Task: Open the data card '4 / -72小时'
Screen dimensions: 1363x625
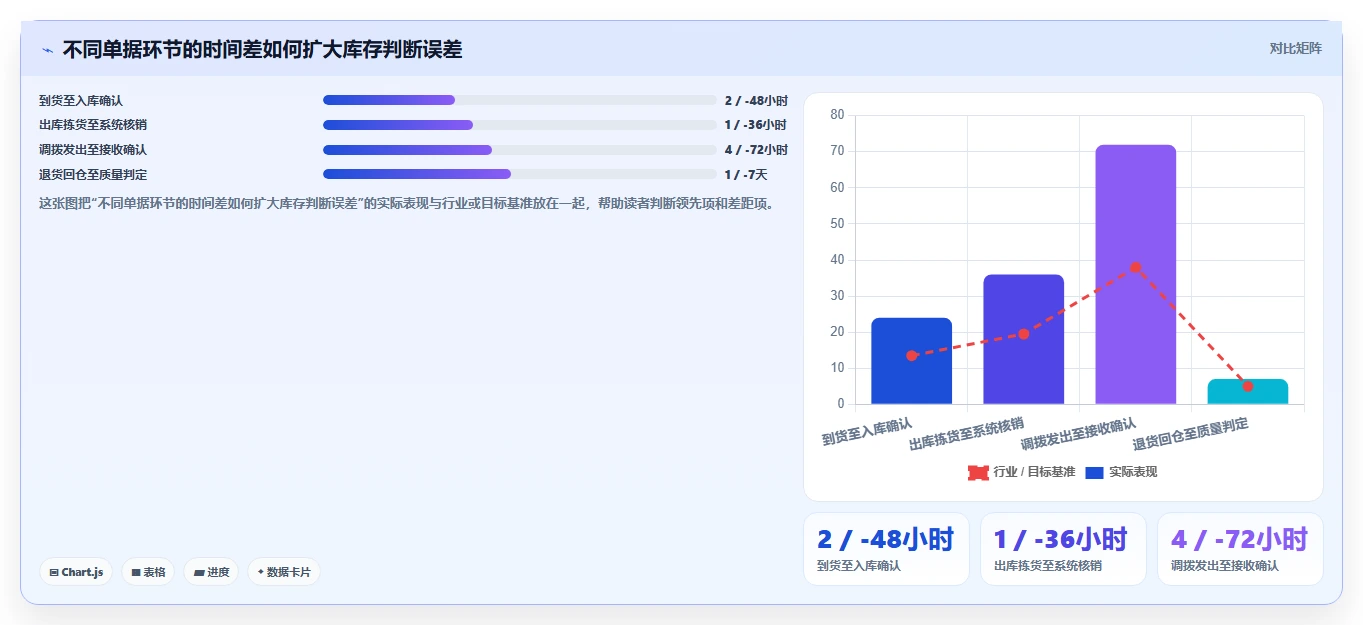Action: [x=1240, y=549]
